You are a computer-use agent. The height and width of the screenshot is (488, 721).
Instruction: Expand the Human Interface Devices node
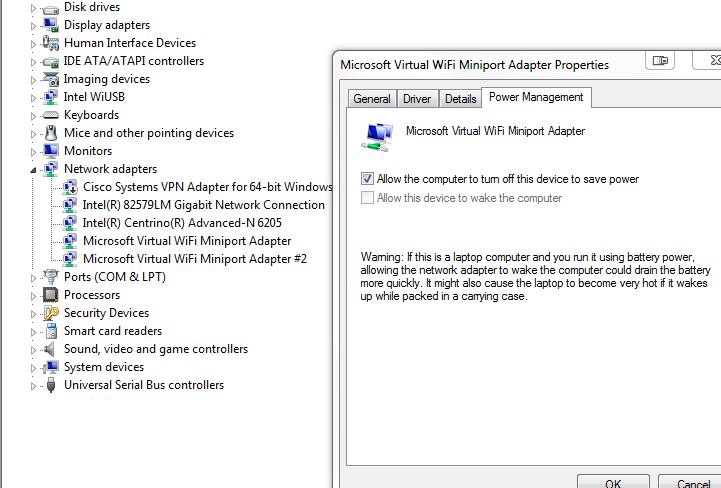tap(34, 43)
